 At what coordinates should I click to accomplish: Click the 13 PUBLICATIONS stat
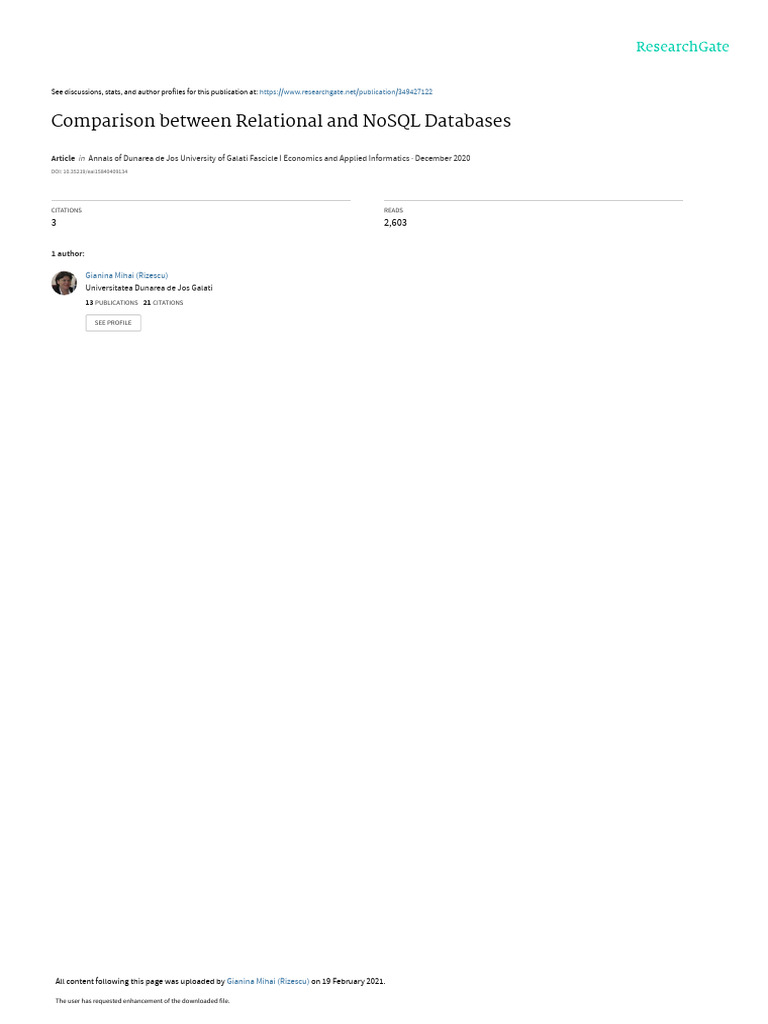coord(112,303)
